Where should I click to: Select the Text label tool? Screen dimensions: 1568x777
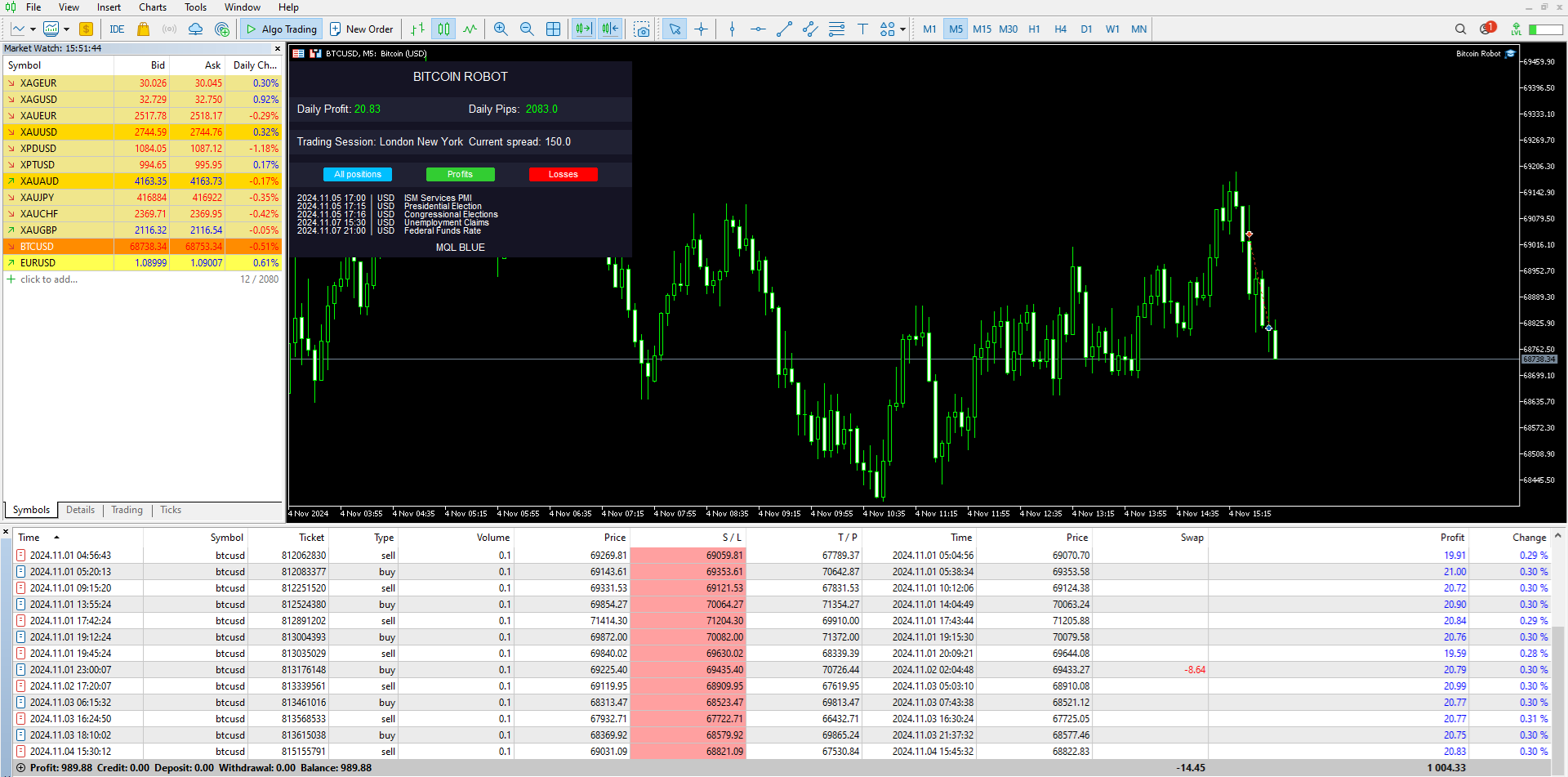point(862,29)
